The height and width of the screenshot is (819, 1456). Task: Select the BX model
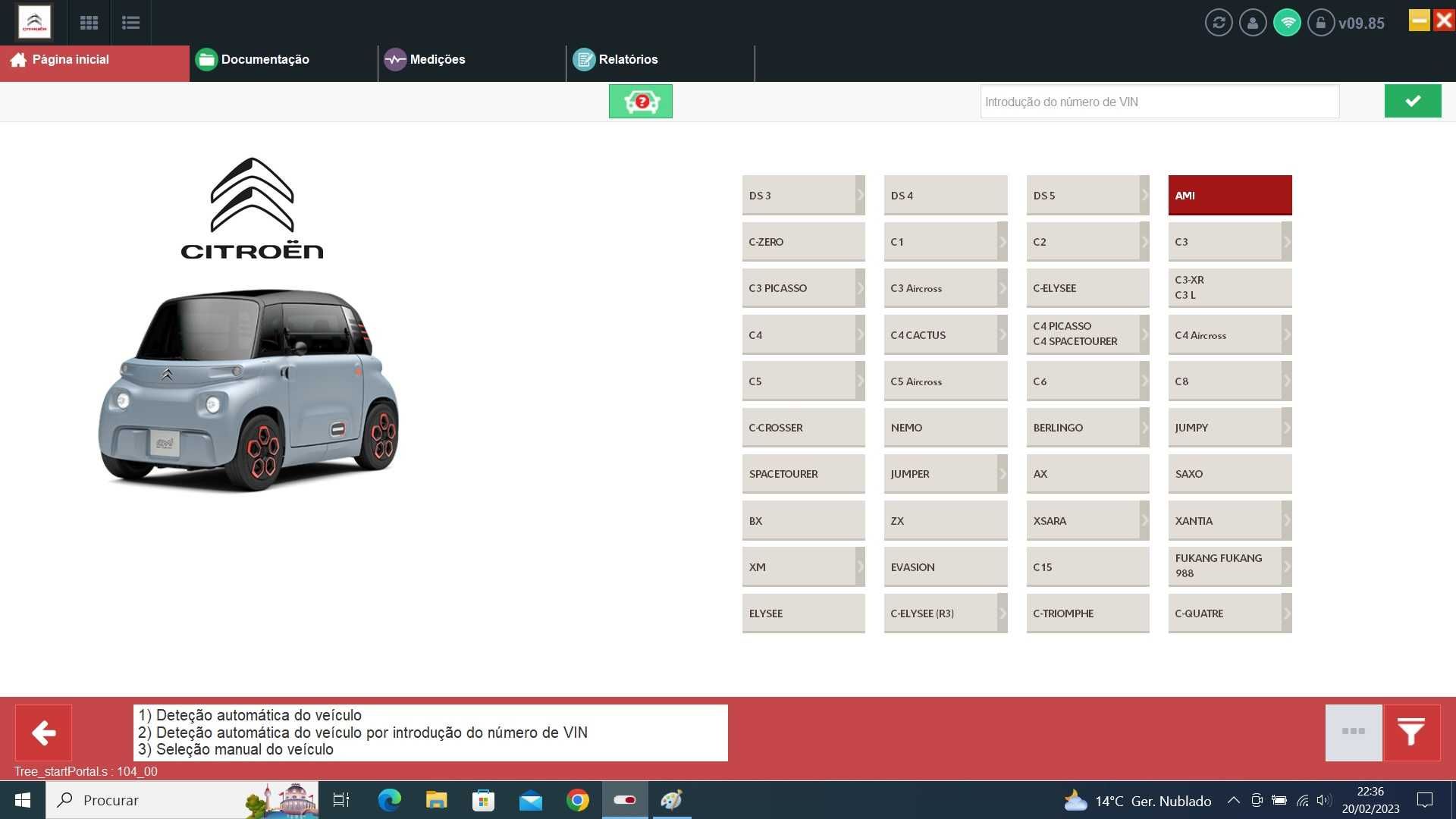tap(803, 520)
